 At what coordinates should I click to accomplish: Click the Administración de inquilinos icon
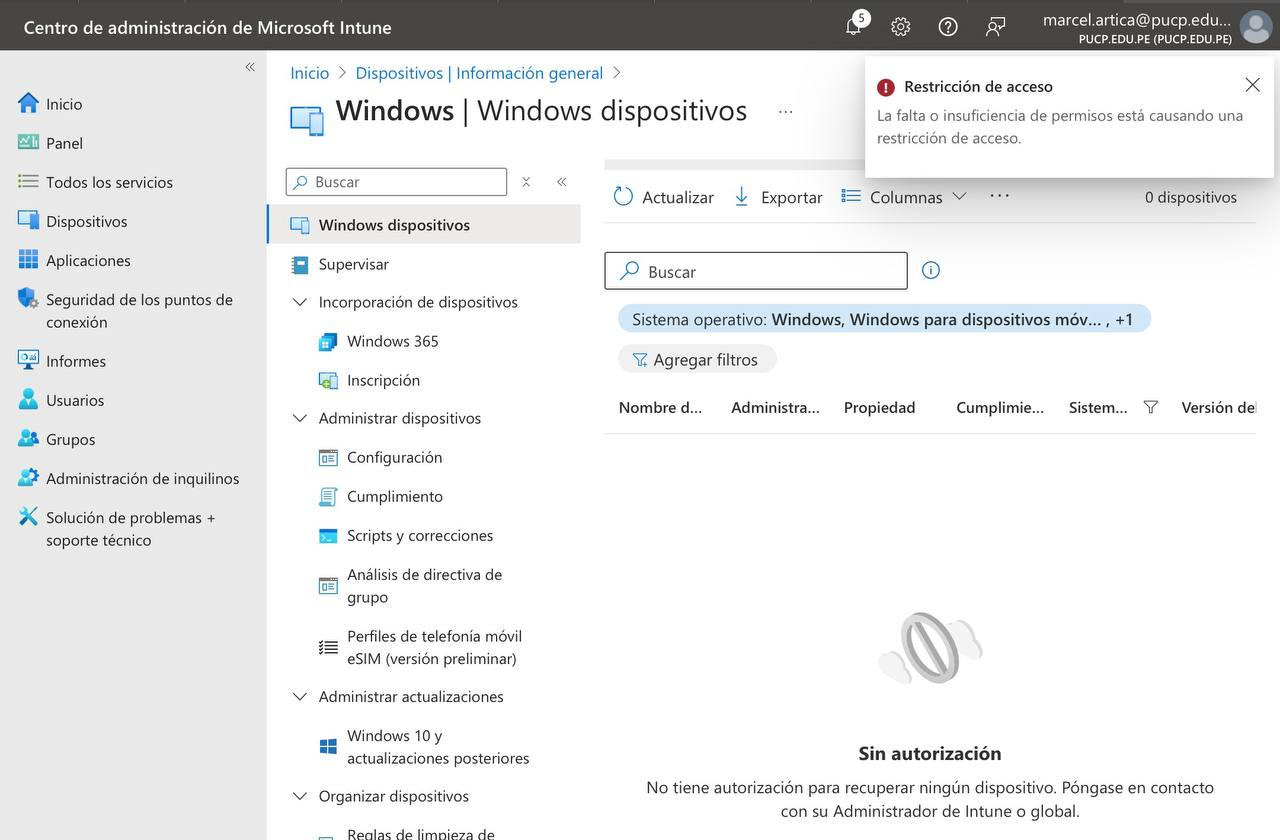(x=28, y=477)
